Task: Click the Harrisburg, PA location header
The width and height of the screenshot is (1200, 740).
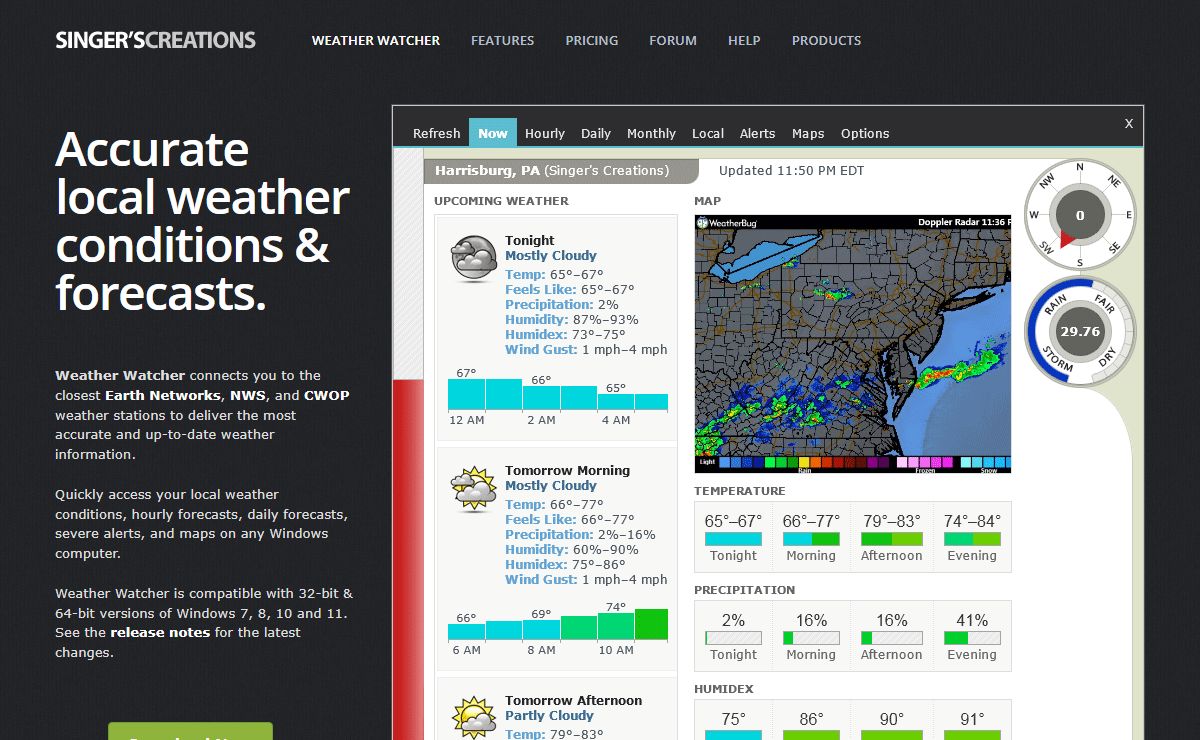Action: pyautogui.click(x=560, y=171)
